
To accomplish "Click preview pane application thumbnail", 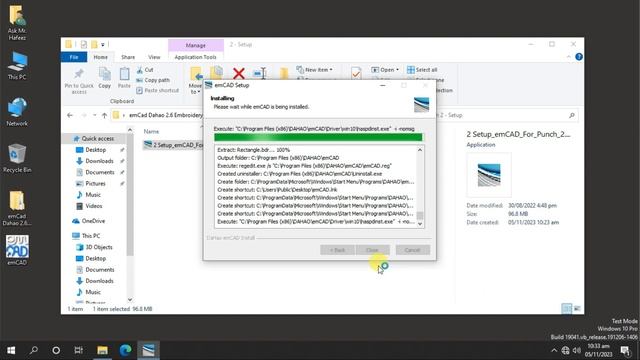I will [489, 175].
